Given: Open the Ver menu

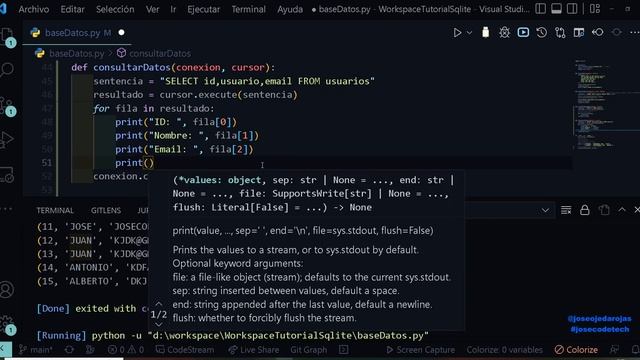Looking at the screenshot, I should click(153, 9).
